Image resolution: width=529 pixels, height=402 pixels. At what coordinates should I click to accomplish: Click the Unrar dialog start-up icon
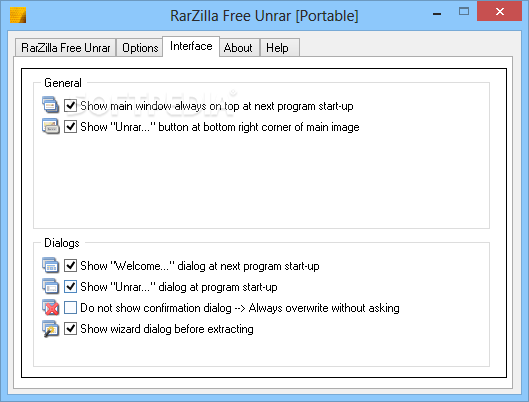click(x=50, y=286)
